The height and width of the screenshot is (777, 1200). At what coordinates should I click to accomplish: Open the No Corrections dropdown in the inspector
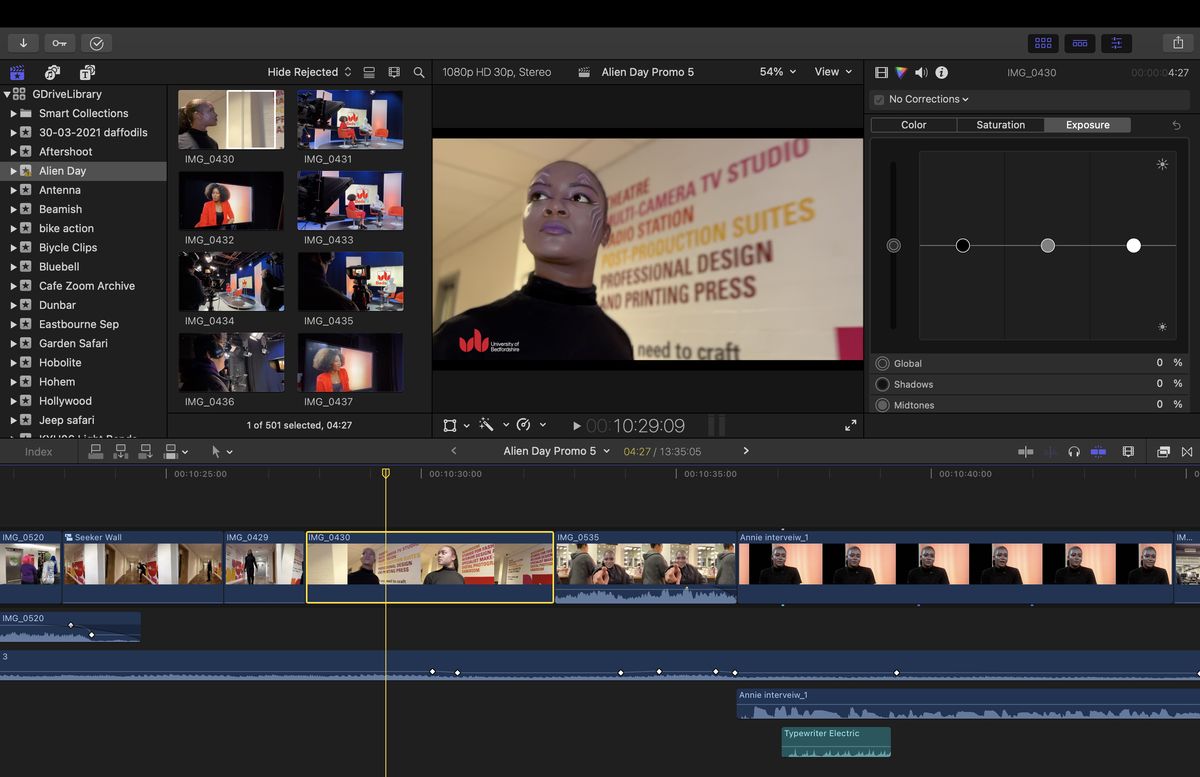pos(922,99)
